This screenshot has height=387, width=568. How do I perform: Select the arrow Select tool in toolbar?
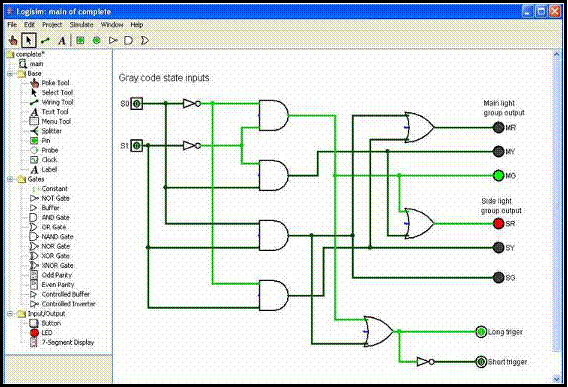point(29,40)
